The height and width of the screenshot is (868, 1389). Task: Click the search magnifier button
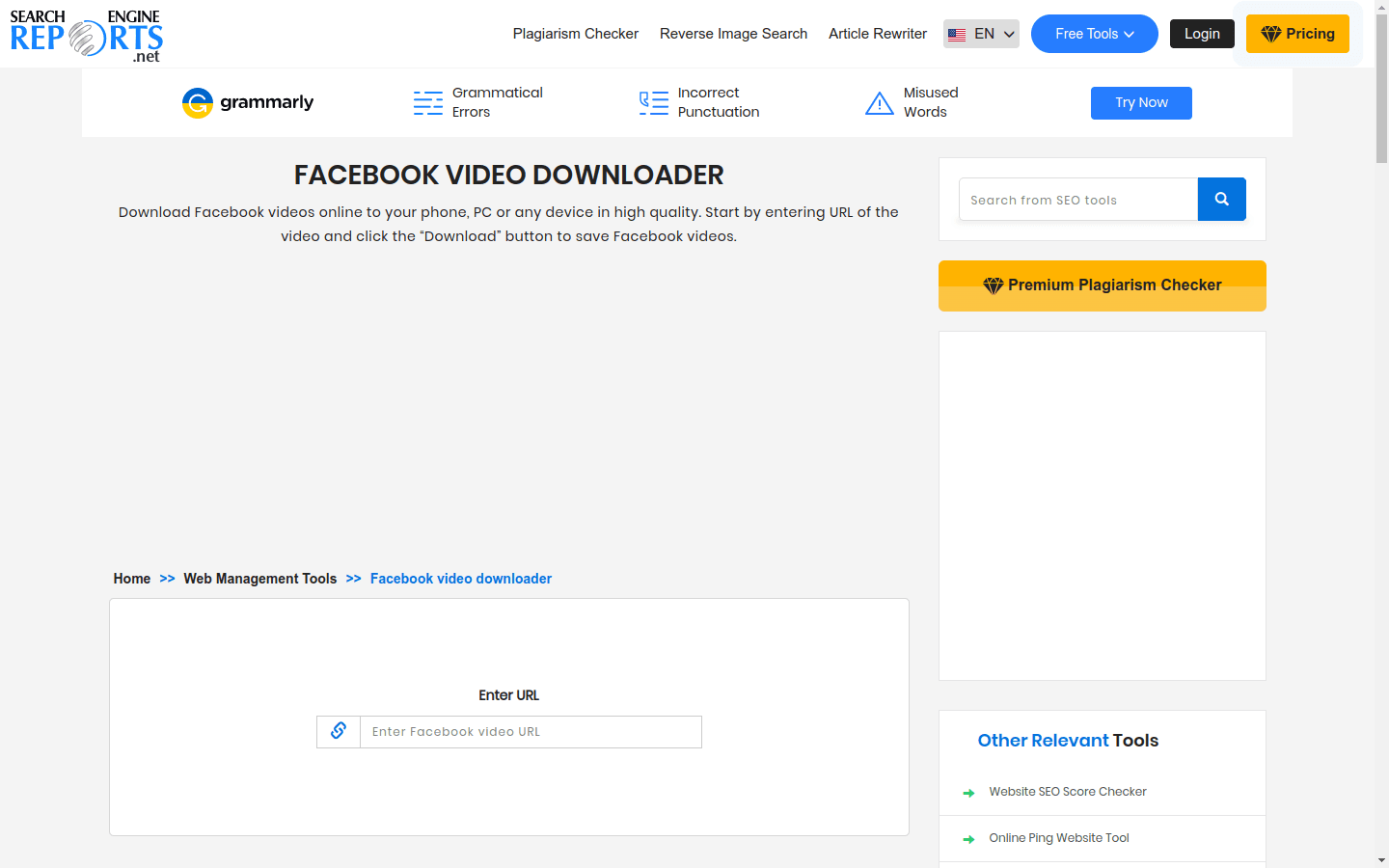click(1221, 199)
